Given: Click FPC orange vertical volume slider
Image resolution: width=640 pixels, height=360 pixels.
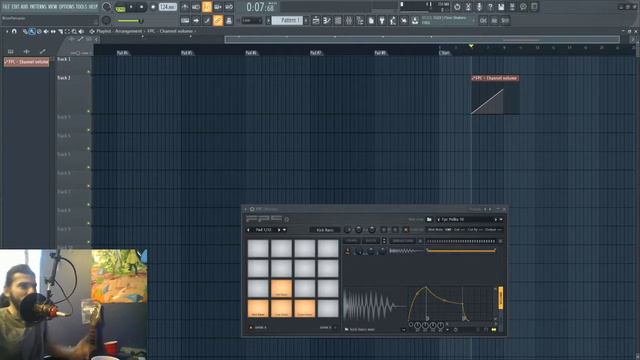Looking at the screenshot, I should point(501,298).
